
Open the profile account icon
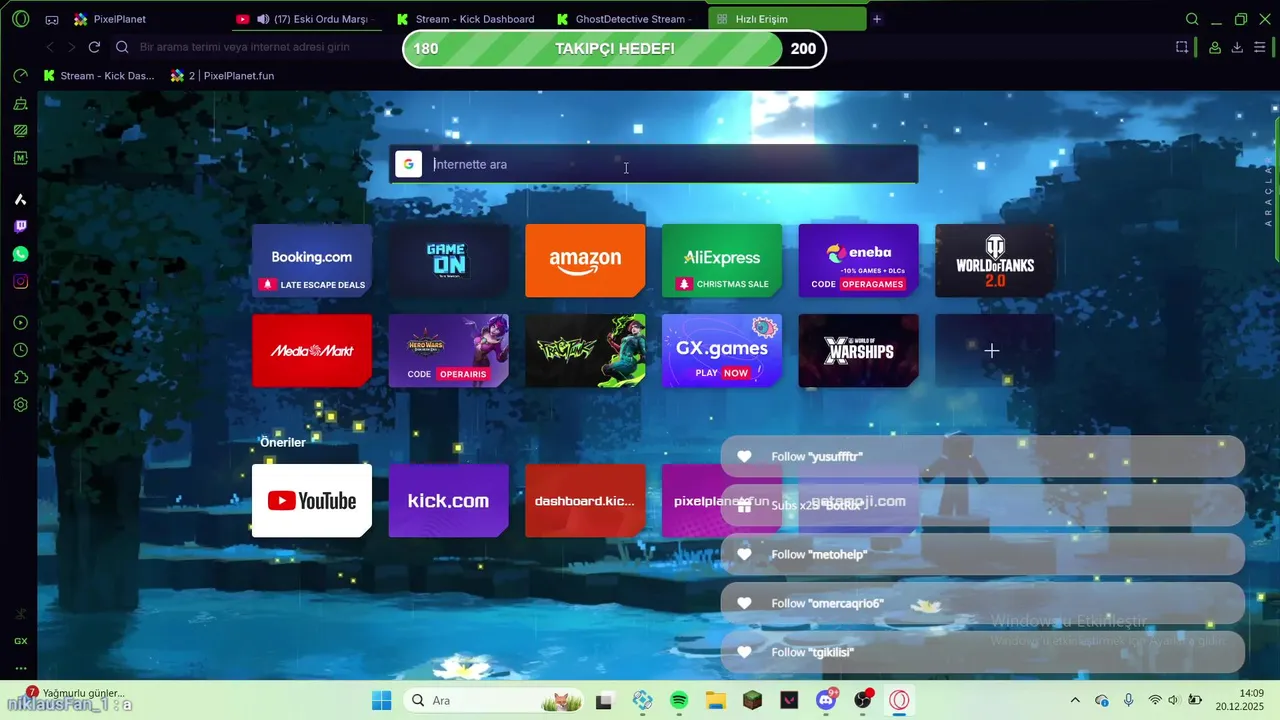click(x=1215, y=47)
